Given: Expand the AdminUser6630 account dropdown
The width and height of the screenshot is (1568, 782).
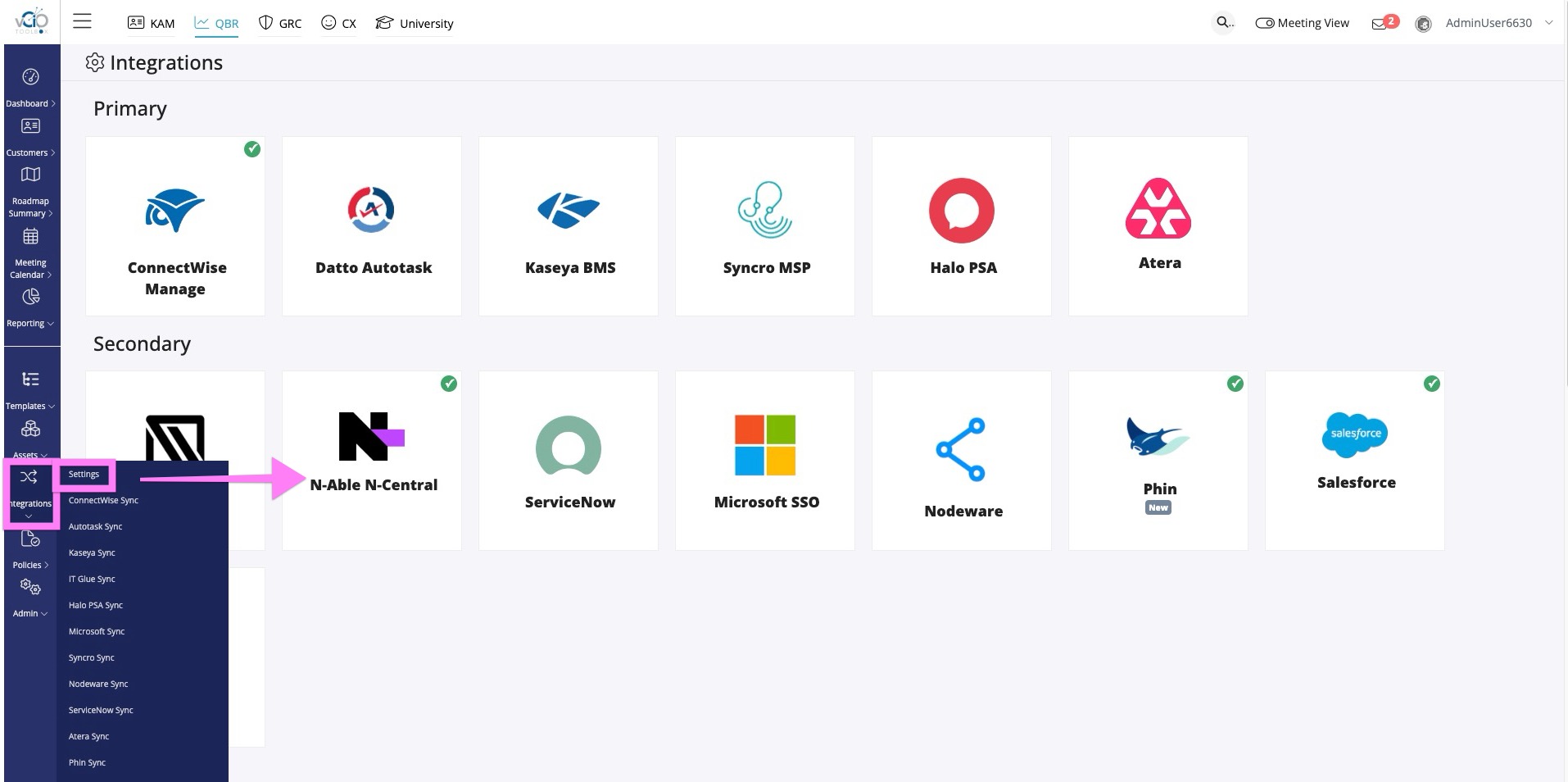Looking at the screenshot, I should point(1548,23).
